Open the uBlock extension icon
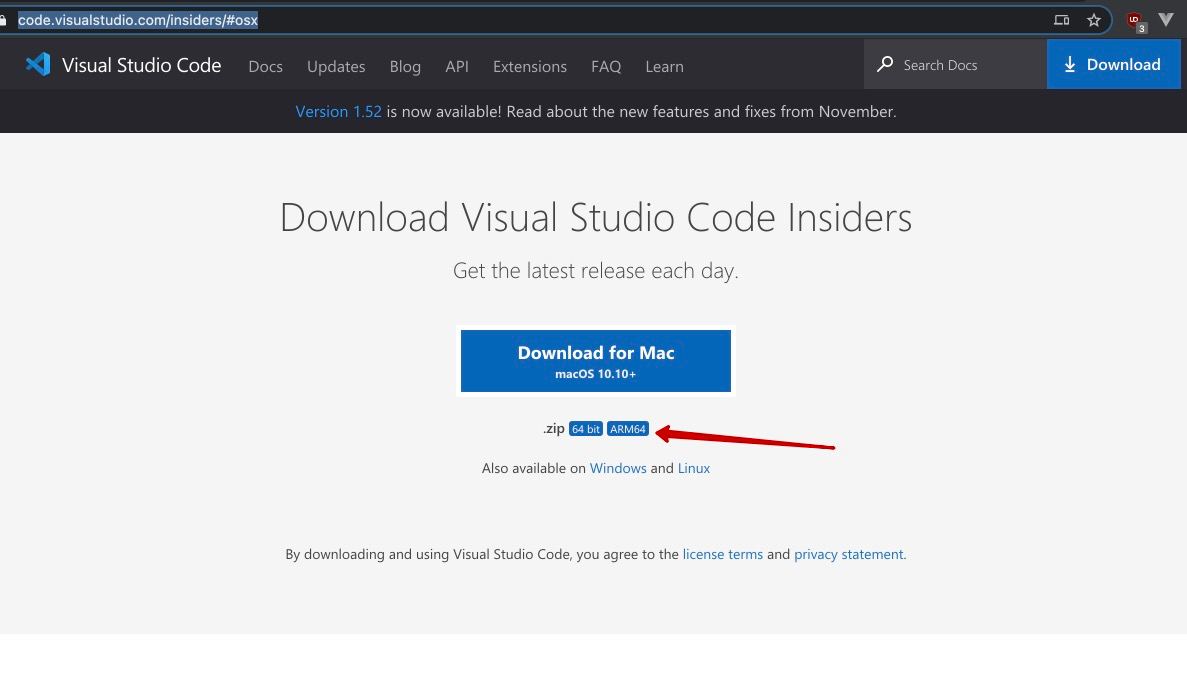 tap(1136, 21)
